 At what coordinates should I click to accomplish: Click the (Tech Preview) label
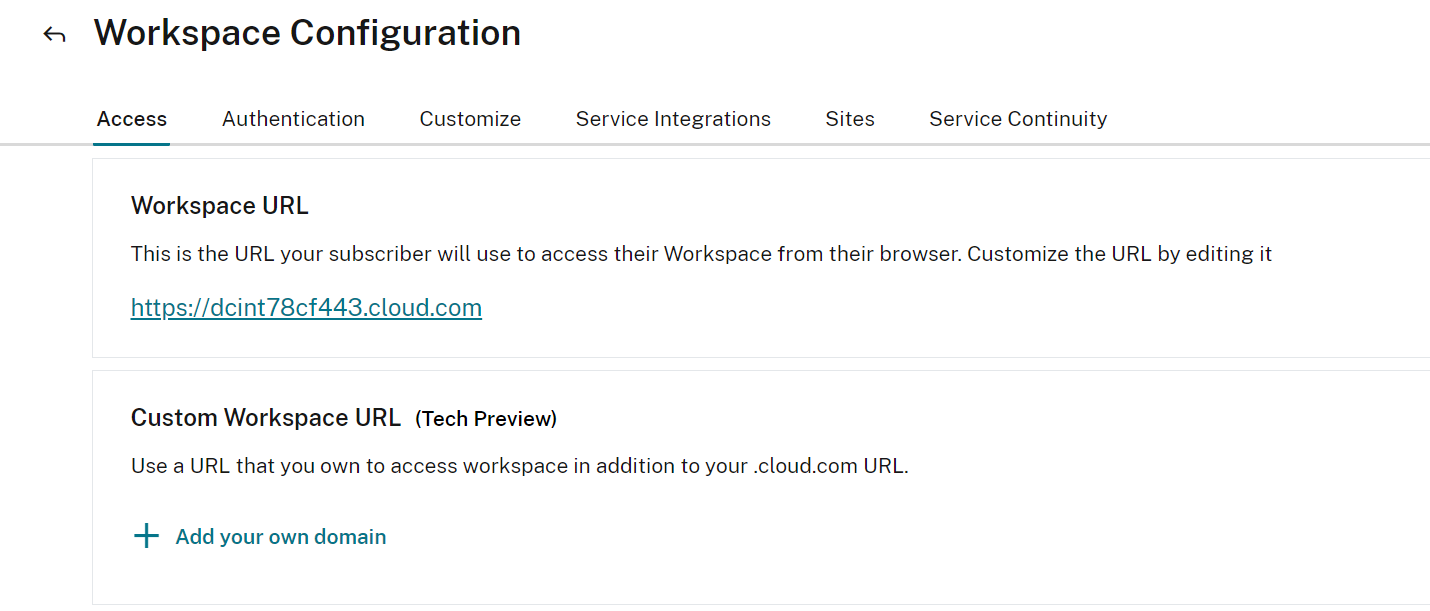click(x=486, y=419)
